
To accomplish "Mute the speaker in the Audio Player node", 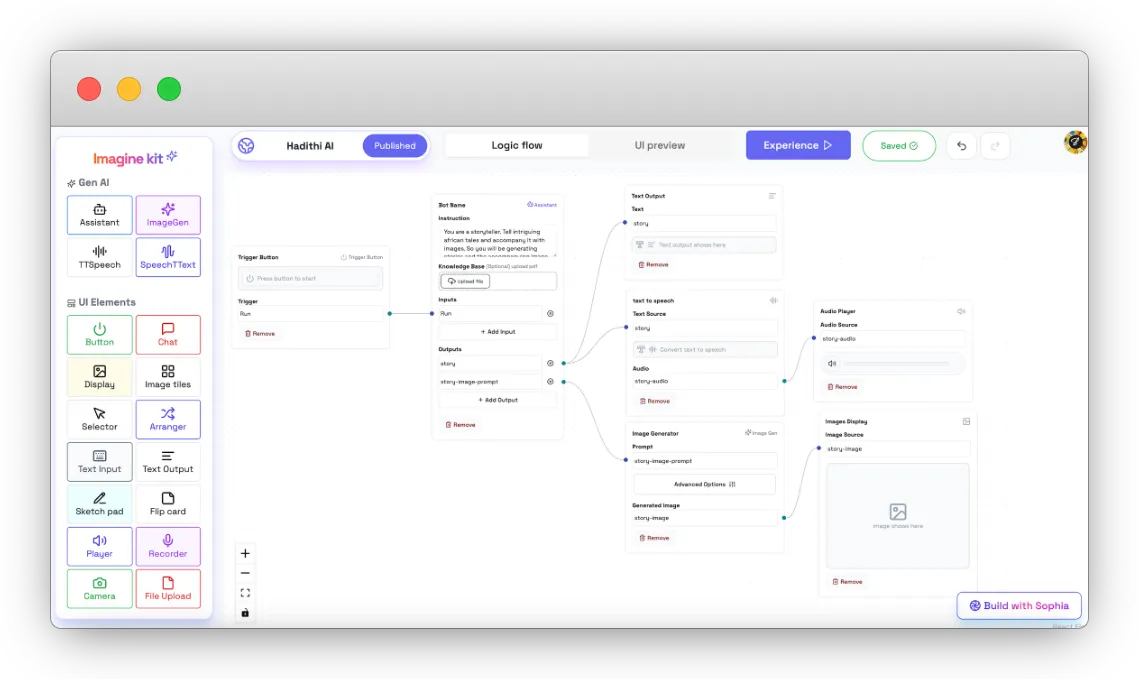I will [x=832, y=363].
